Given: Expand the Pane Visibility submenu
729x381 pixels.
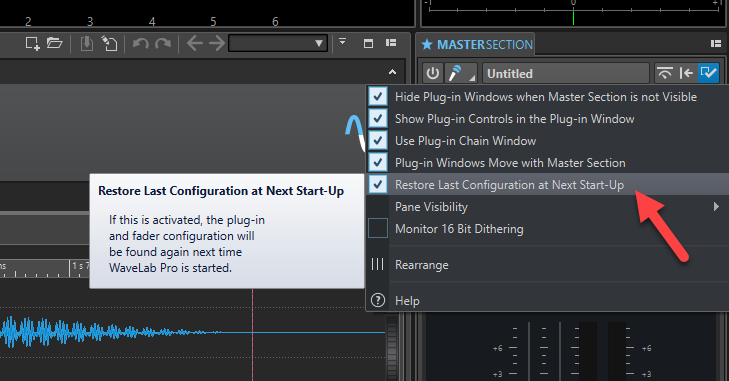Looking at the screenshot, I should [x=547, y=207].
